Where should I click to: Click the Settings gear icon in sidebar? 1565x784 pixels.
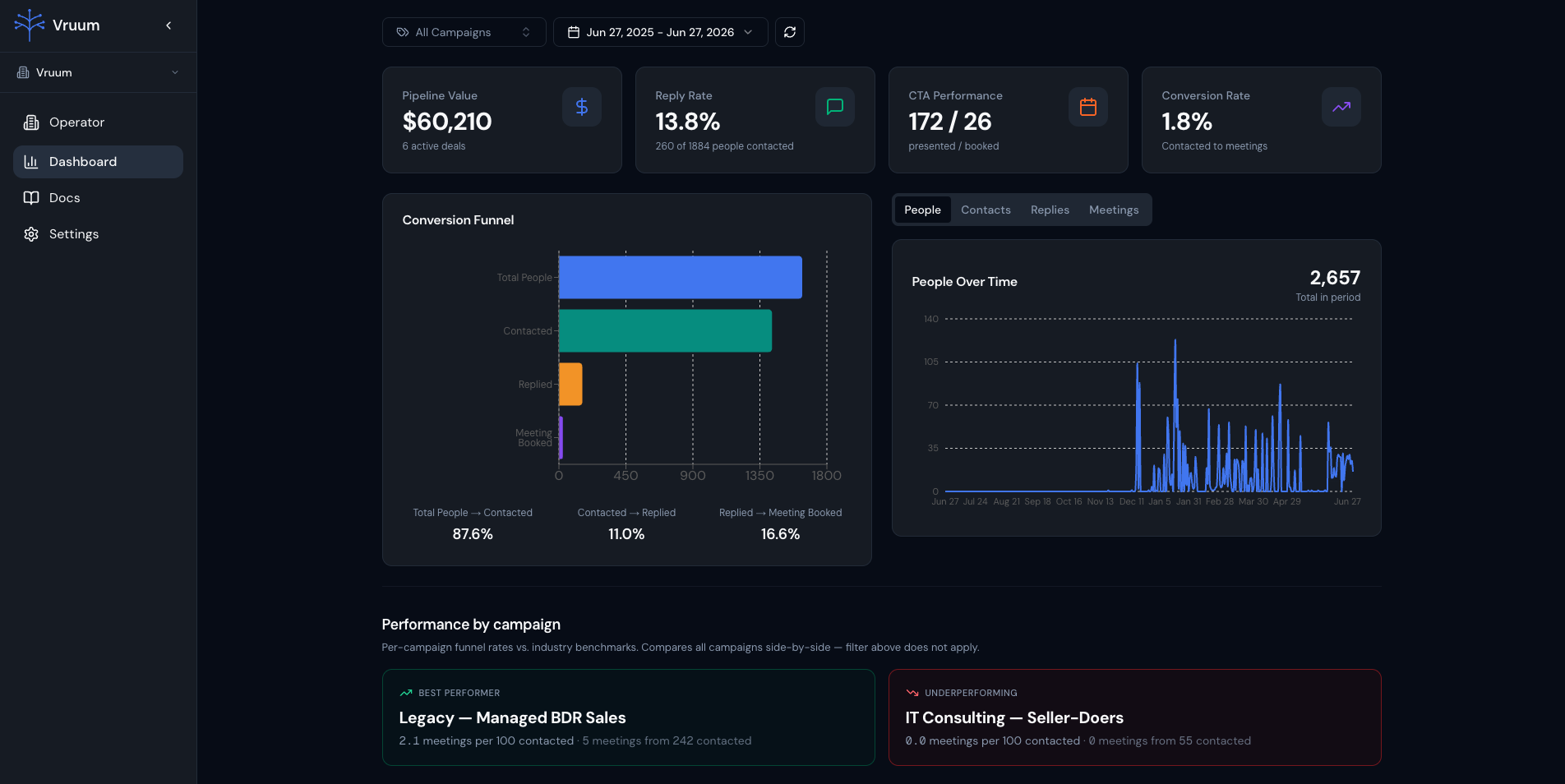pyautogui.click(x=31, y=234)
